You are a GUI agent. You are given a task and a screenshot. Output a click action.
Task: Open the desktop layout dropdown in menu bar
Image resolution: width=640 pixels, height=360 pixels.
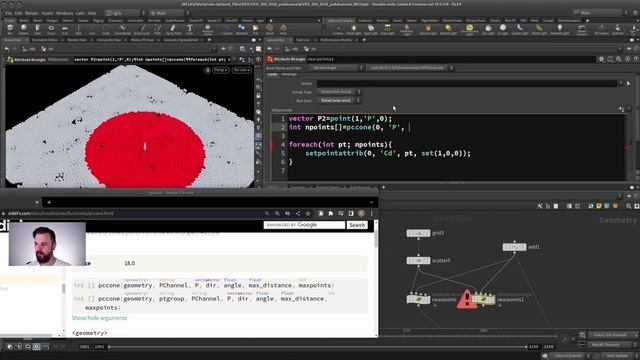coord(125,13)
